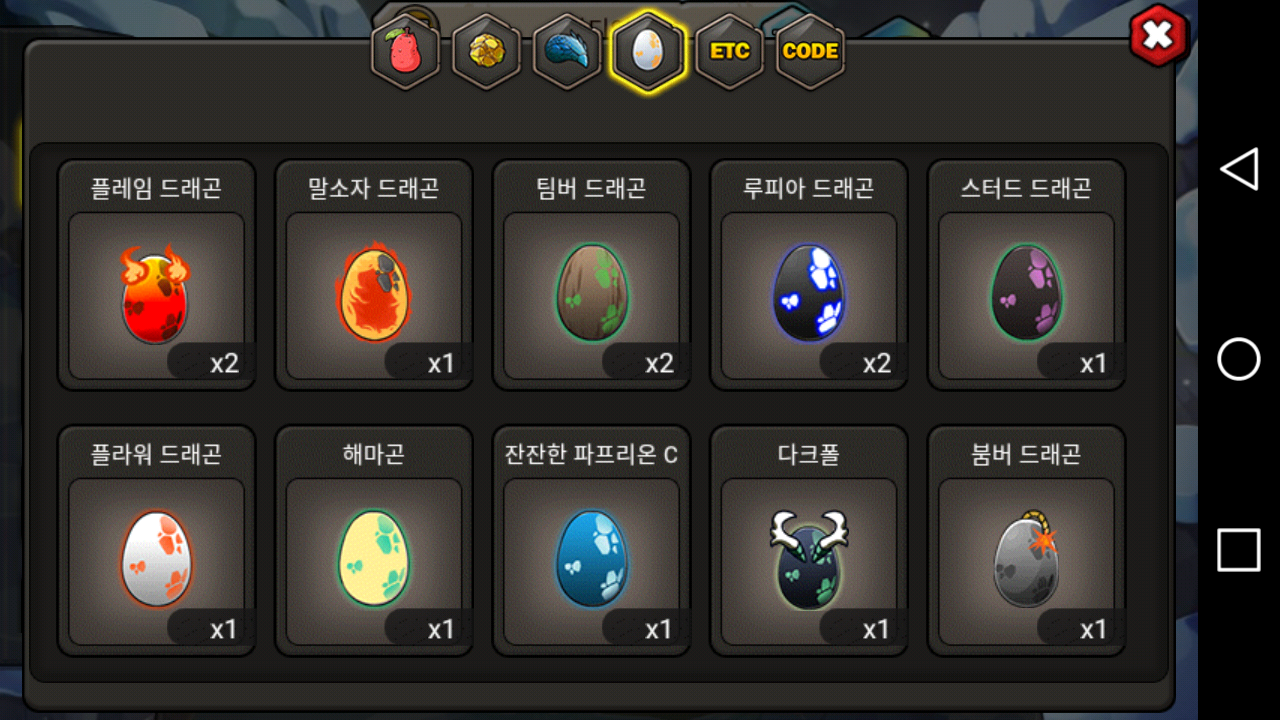This screenshot has width=1280, height=720.
Task: Select the 루피아 드래곤 black-blue egg
Action: pyautogui.click(x=809, y=275)
